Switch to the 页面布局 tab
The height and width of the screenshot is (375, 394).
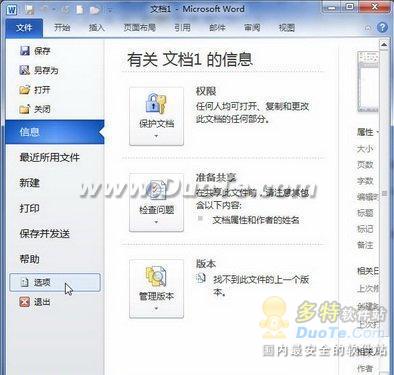140,28
